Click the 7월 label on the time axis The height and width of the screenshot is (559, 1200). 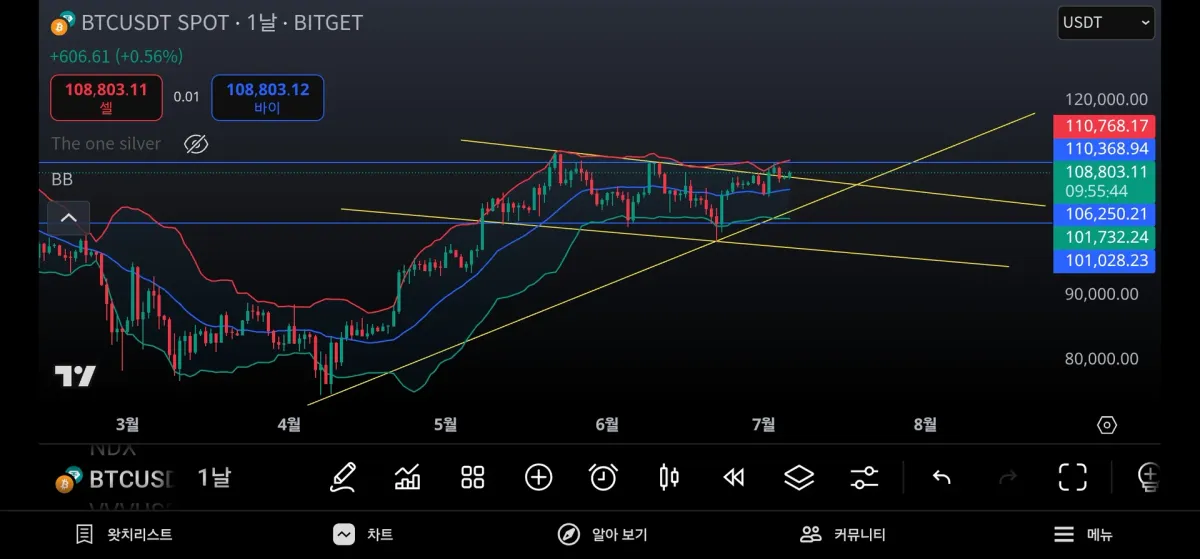[x=763, y=425]
